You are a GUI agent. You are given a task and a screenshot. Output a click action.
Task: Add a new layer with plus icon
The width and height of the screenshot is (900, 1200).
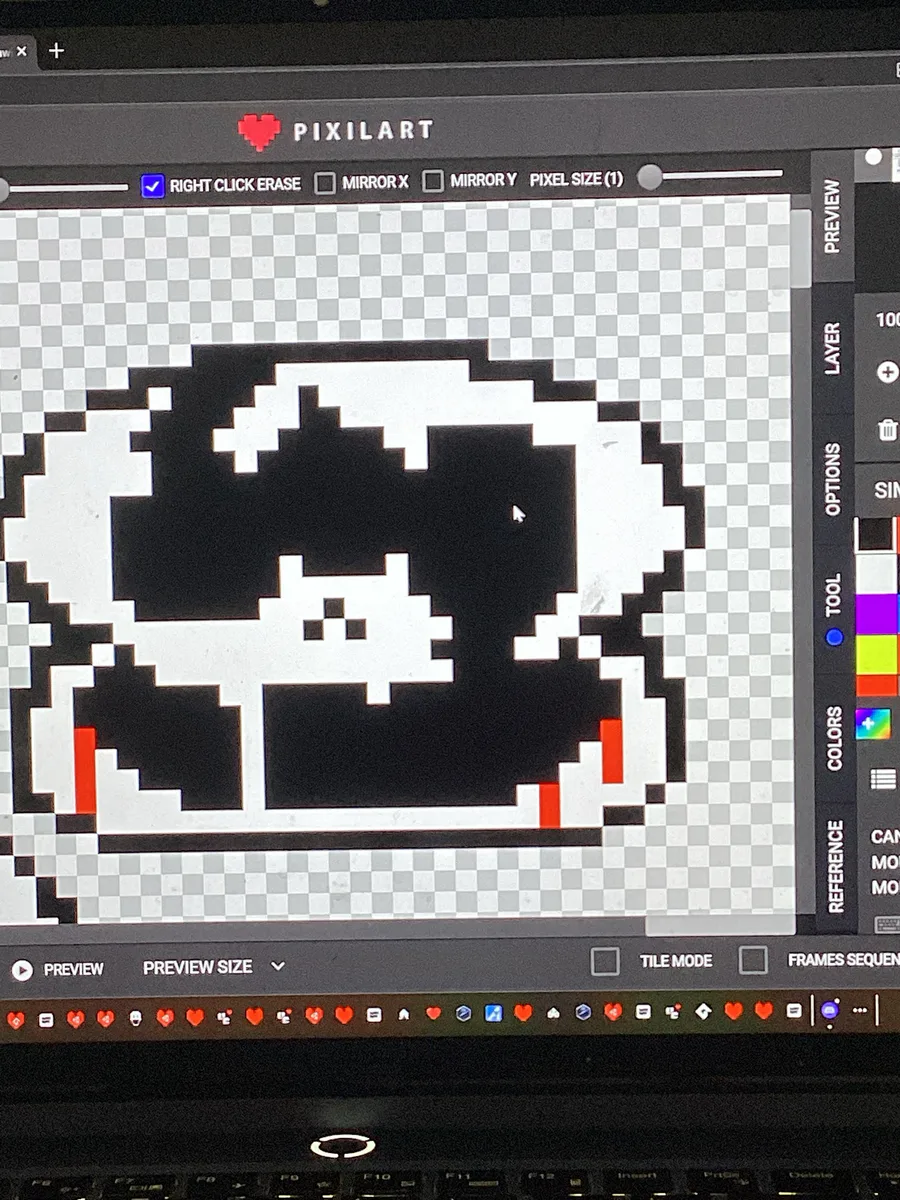pos(886,372)
